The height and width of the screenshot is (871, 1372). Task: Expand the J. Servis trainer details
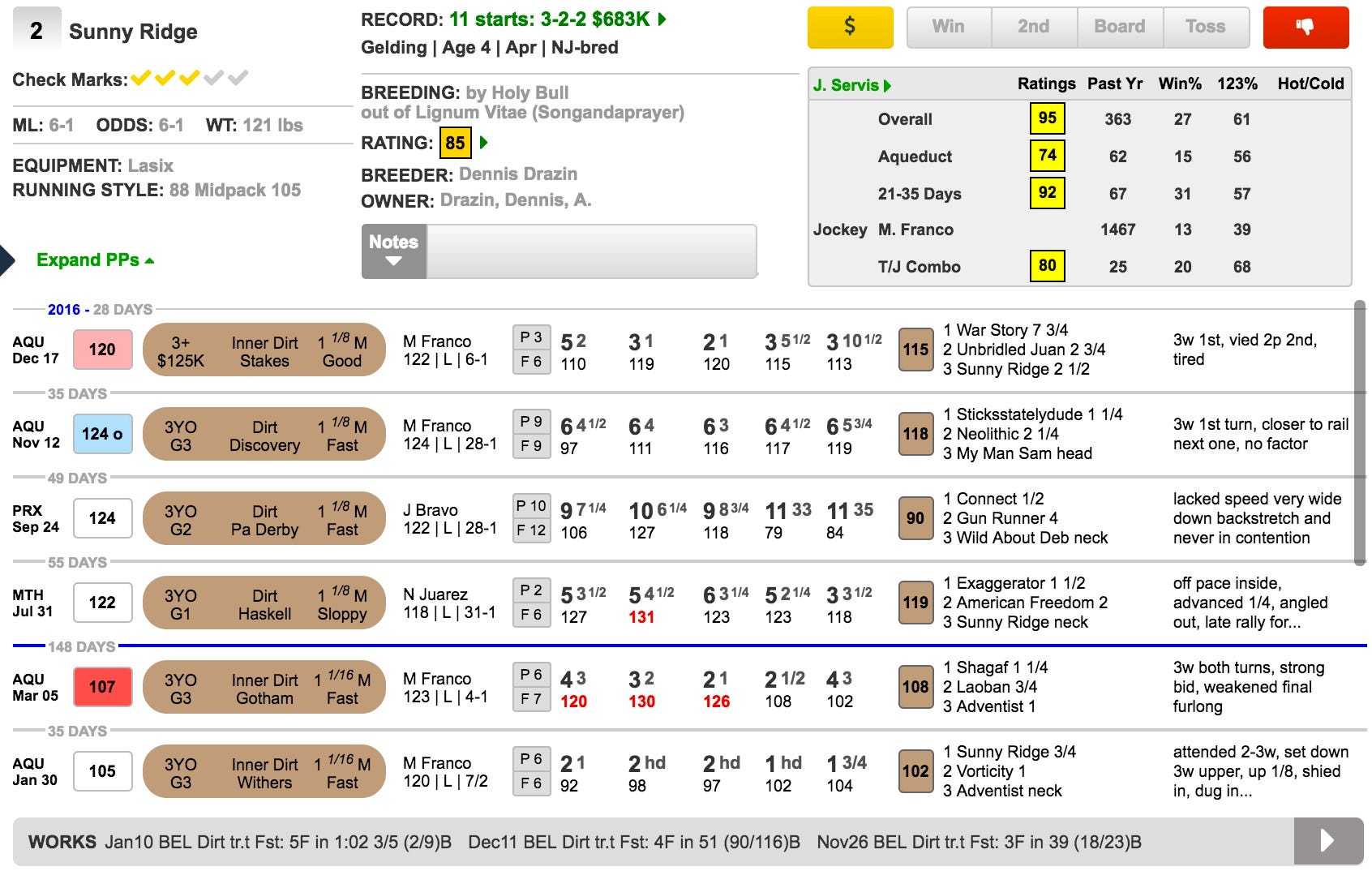[851, 85]
